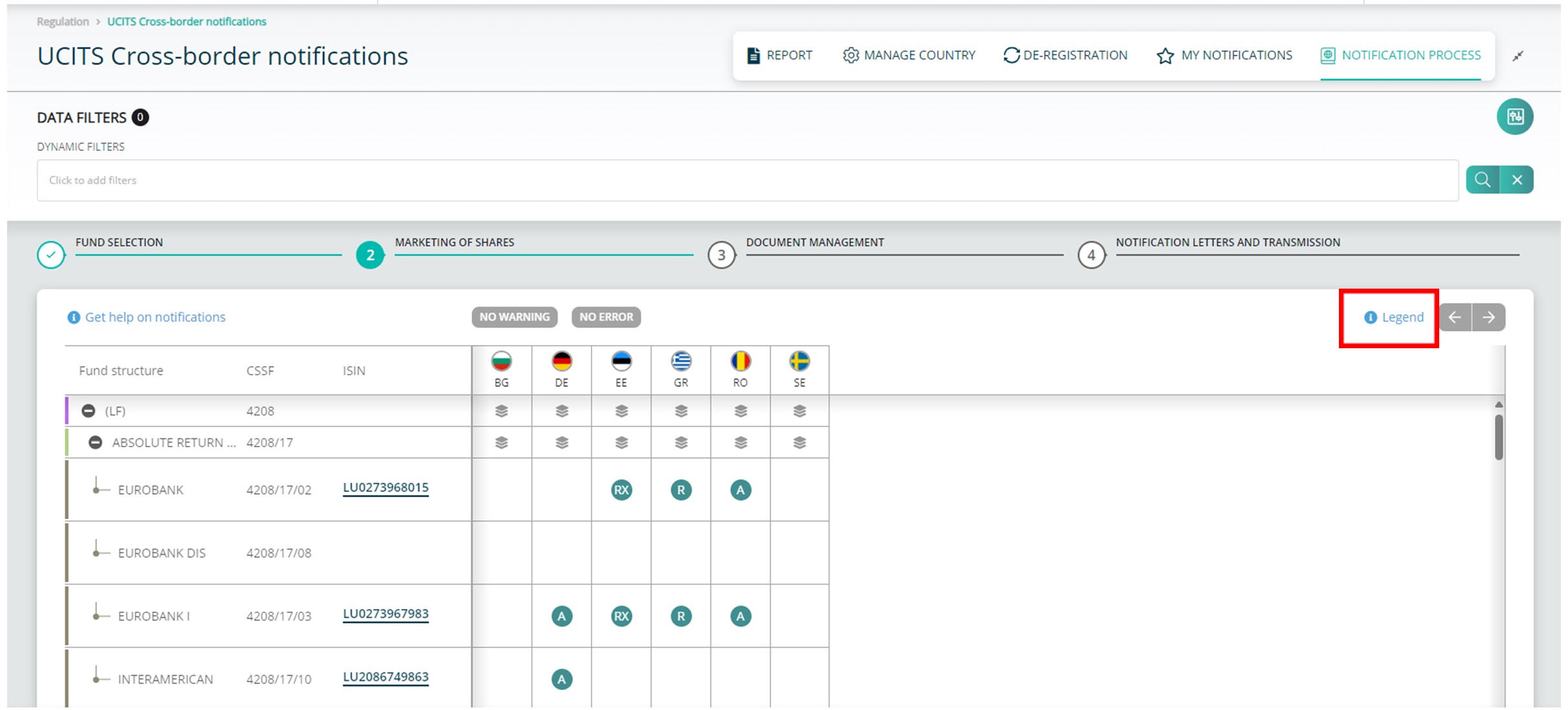
Task: Click the Estonia EE flag column header
Action: pyautogui.click(x=621, y=370)
